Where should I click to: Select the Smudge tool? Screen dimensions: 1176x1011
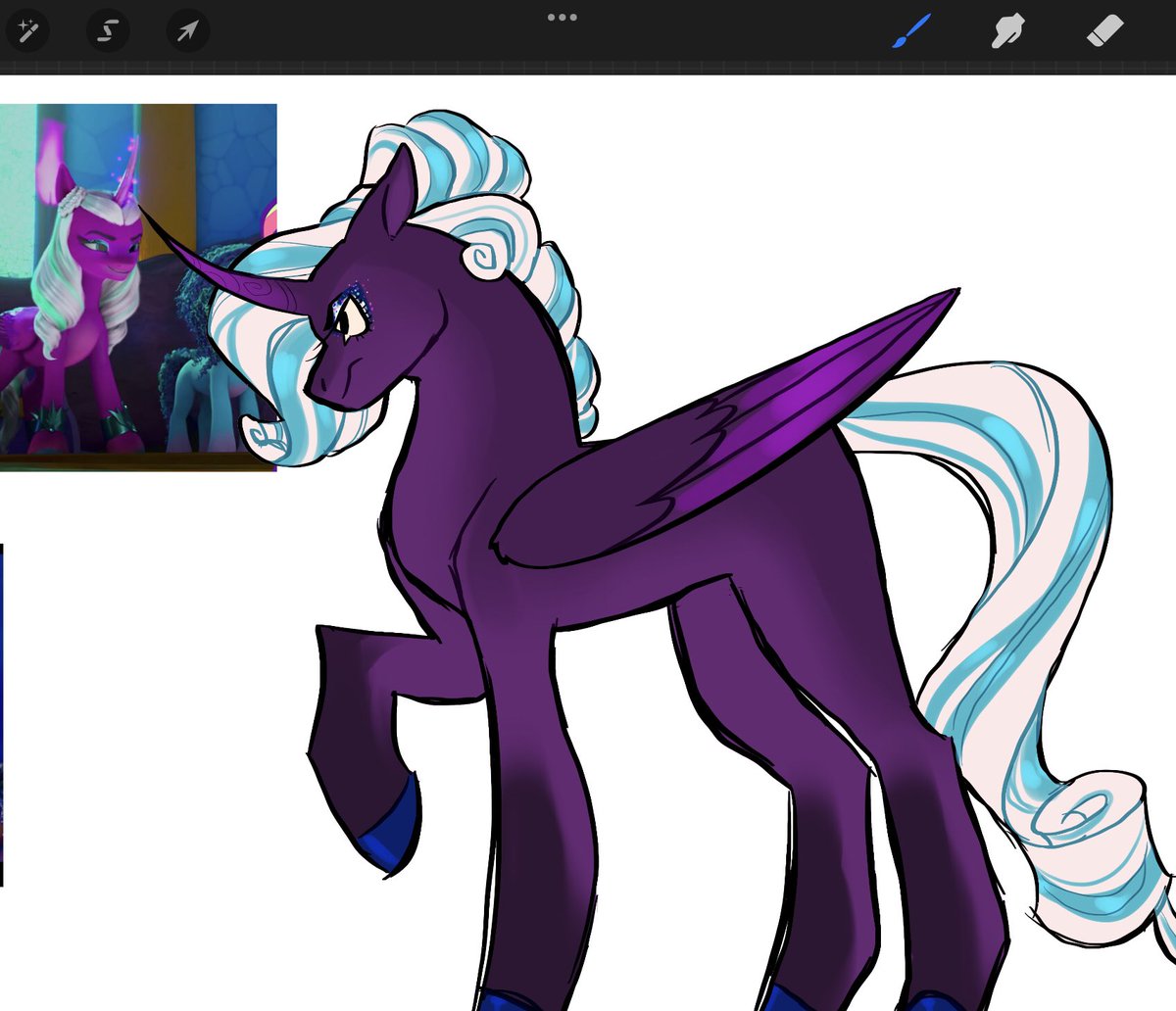pos(1007,31)
